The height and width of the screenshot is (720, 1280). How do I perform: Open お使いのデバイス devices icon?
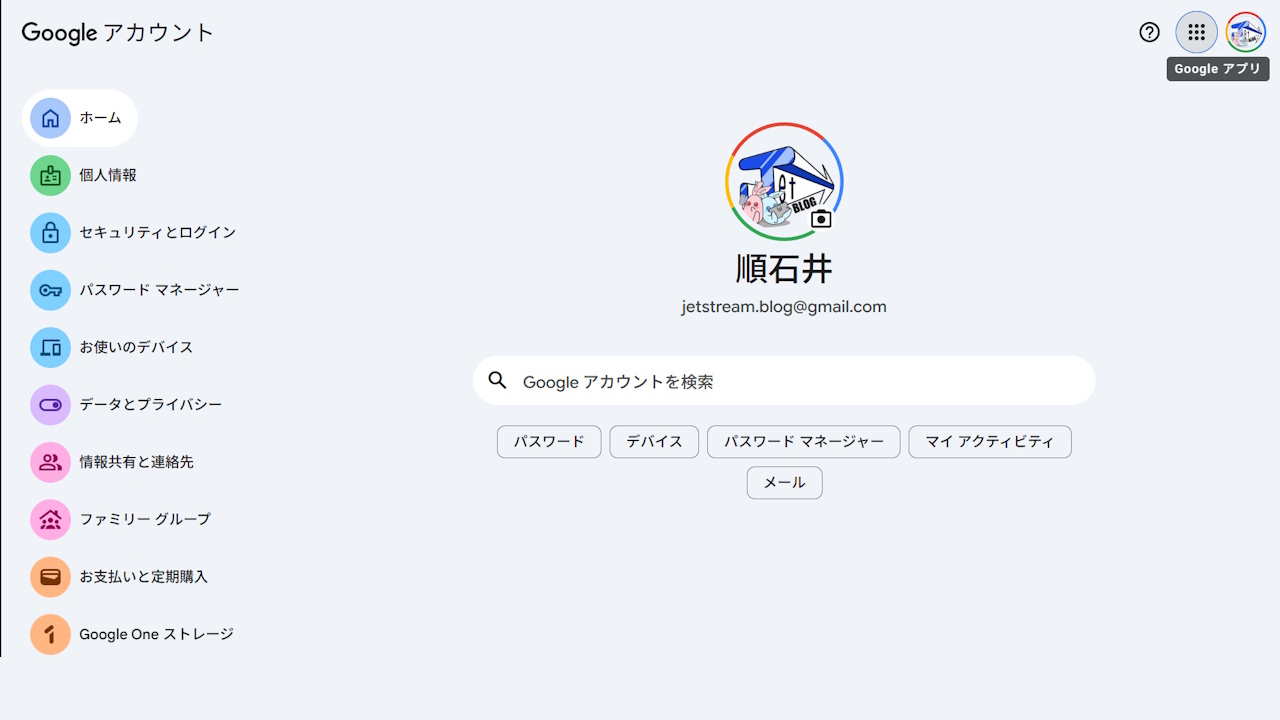pyautogui.click(x=50, y=347)
